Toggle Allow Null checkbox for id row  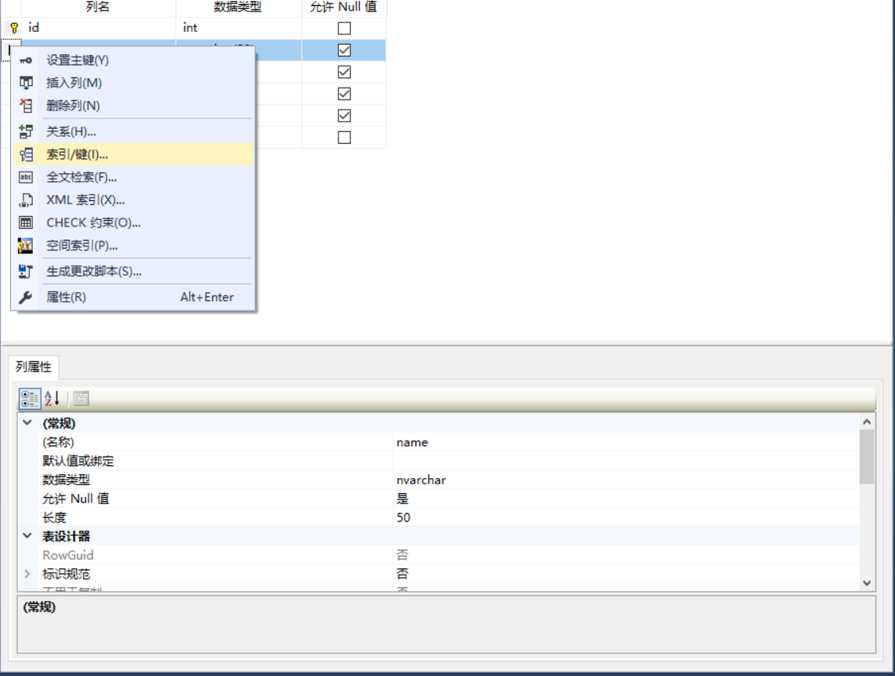(x=344, y=28)
